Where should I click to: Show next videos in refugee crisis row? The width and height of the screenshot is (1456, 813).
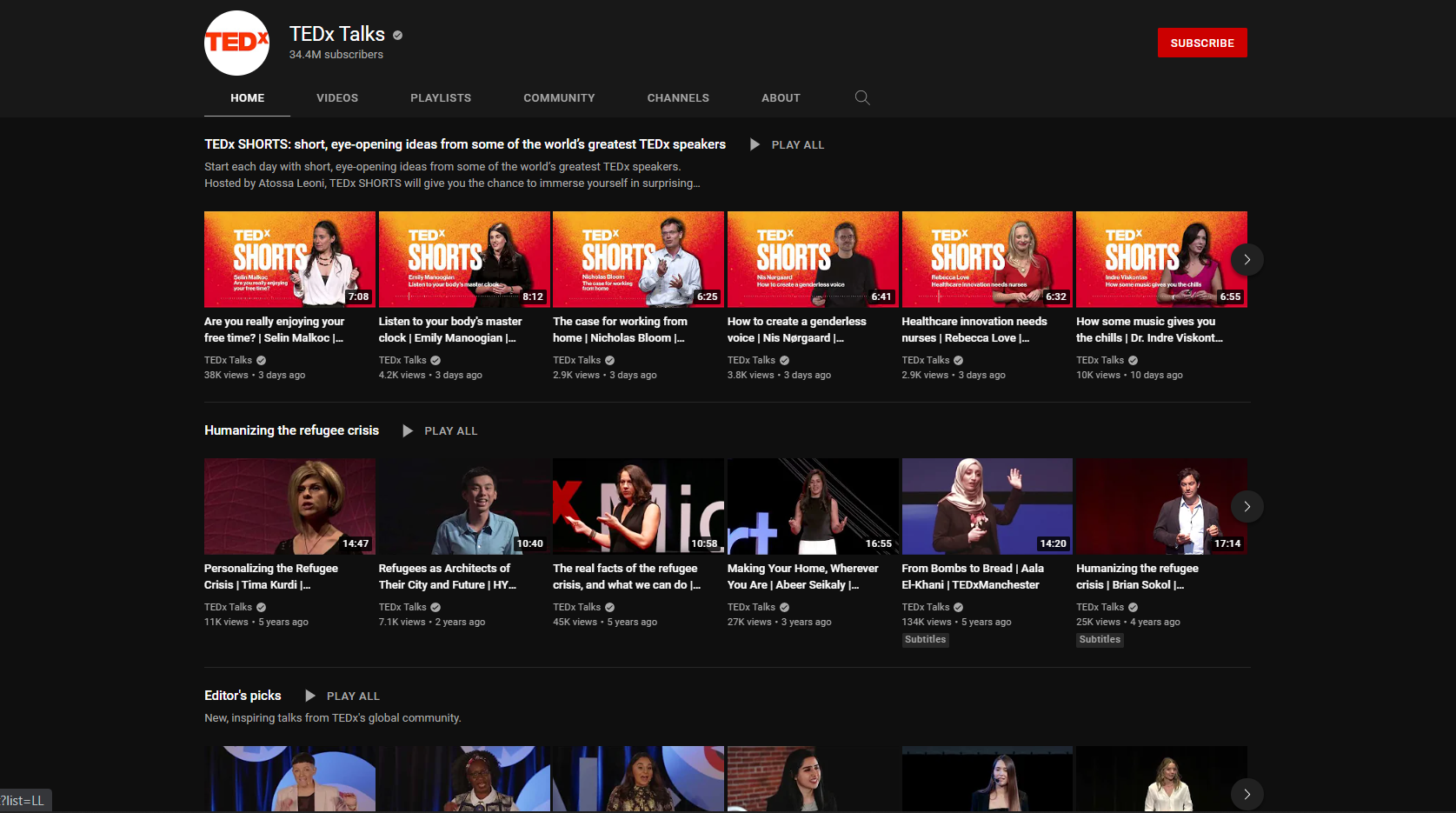(x=1247, y=506)
